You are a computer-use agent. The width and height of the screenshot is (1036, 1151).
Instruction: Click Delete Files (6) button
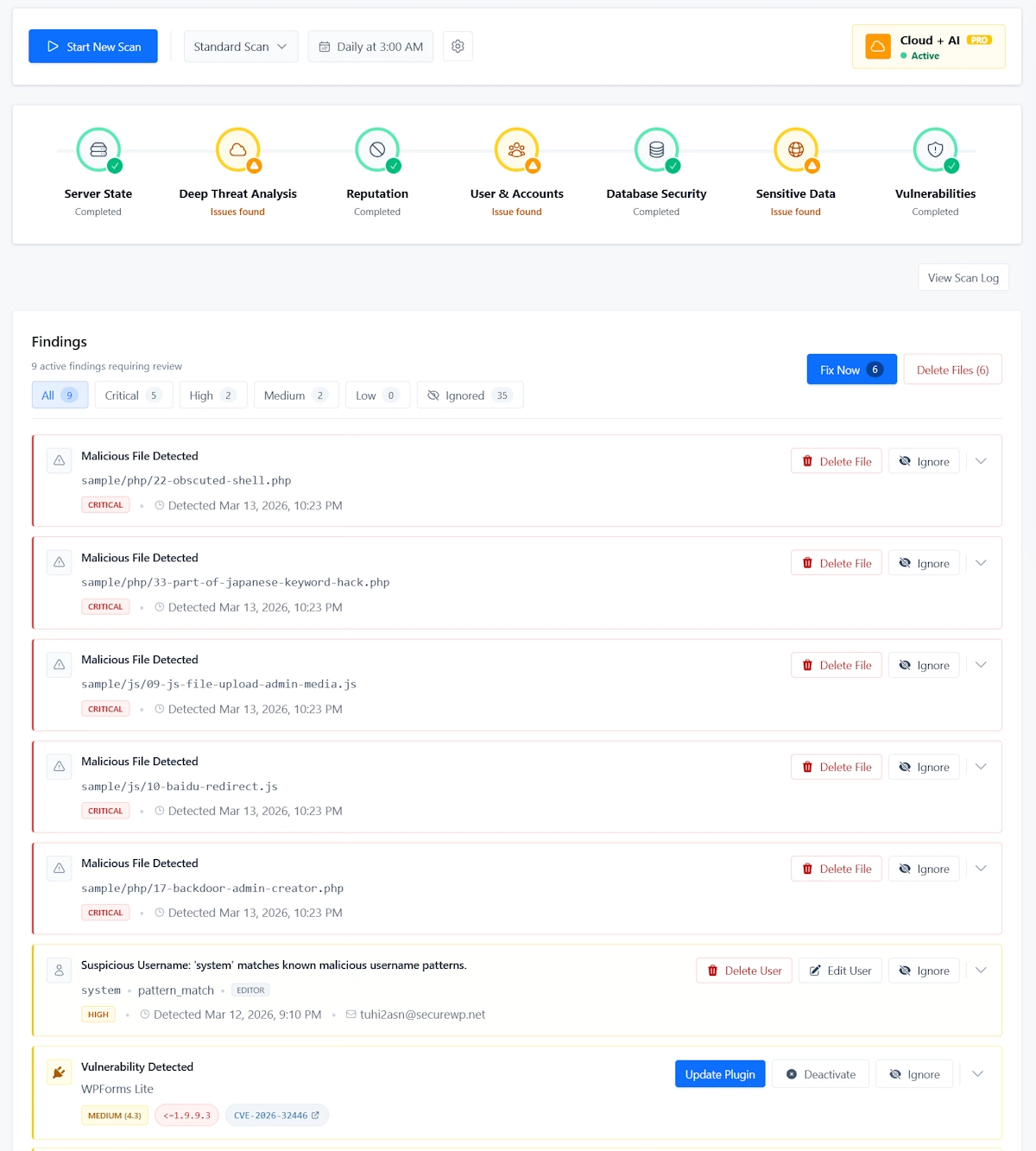pyautogui.click(x=952, y=370)
